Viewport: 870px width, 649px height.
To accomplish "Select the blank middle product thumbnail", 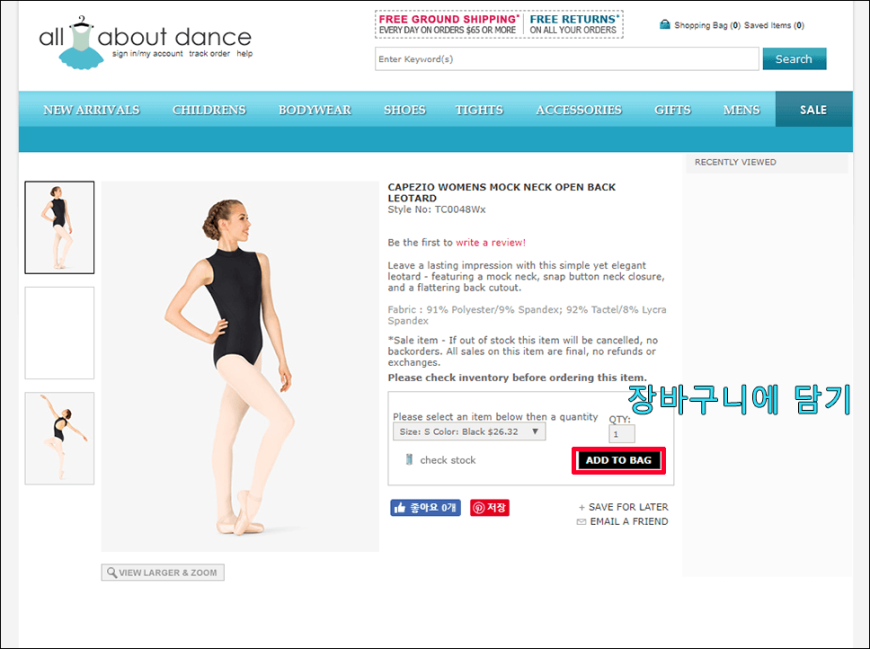I will coord(59,333).
